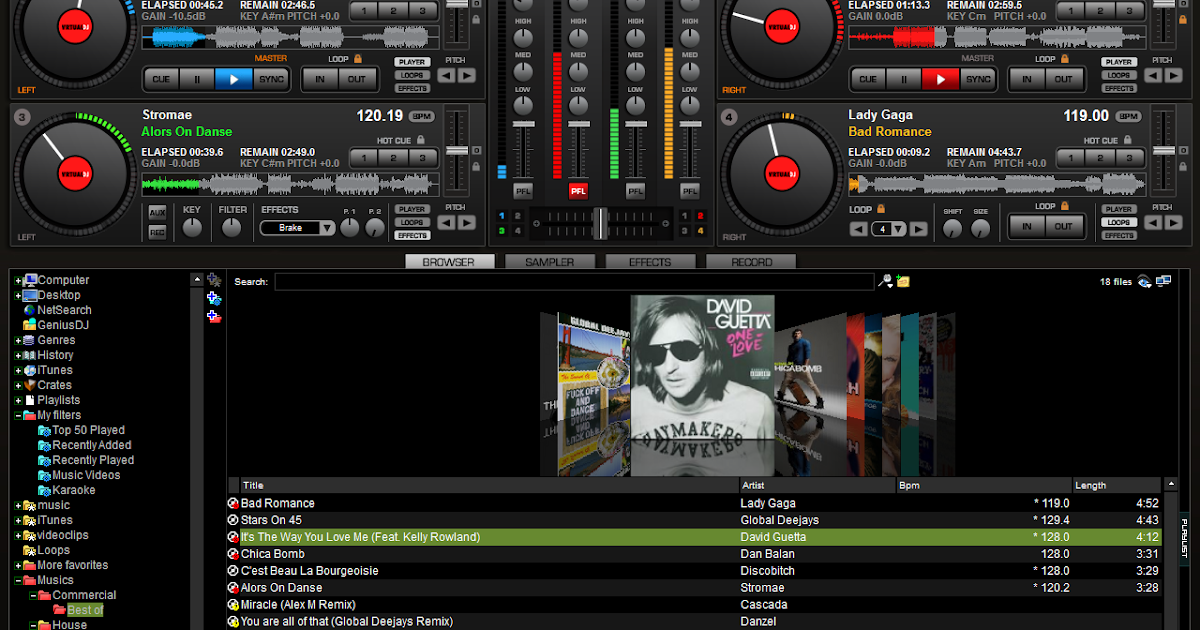Click the P.1 effect parameter knob

click(349, 228)
